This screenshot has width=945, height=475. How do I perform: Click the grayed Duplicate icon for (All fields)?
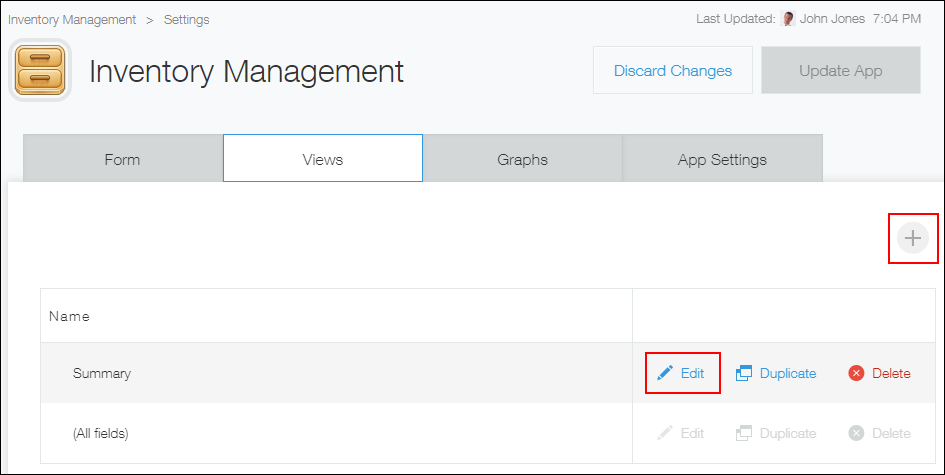pyautogui.click(x=744, y=433)
